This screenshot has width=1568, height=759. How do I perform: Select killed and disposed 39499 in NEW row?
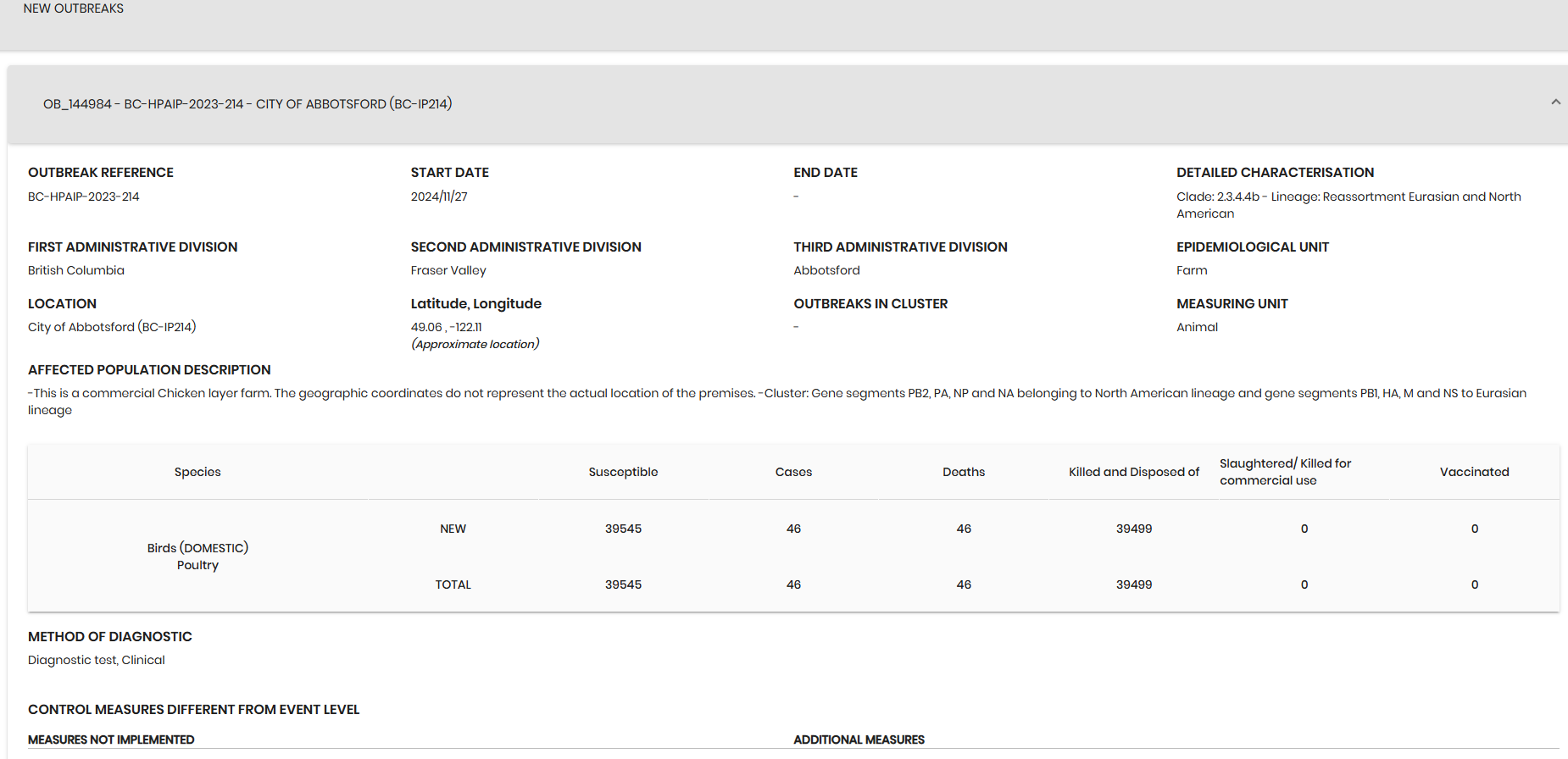pos(1134,529)
